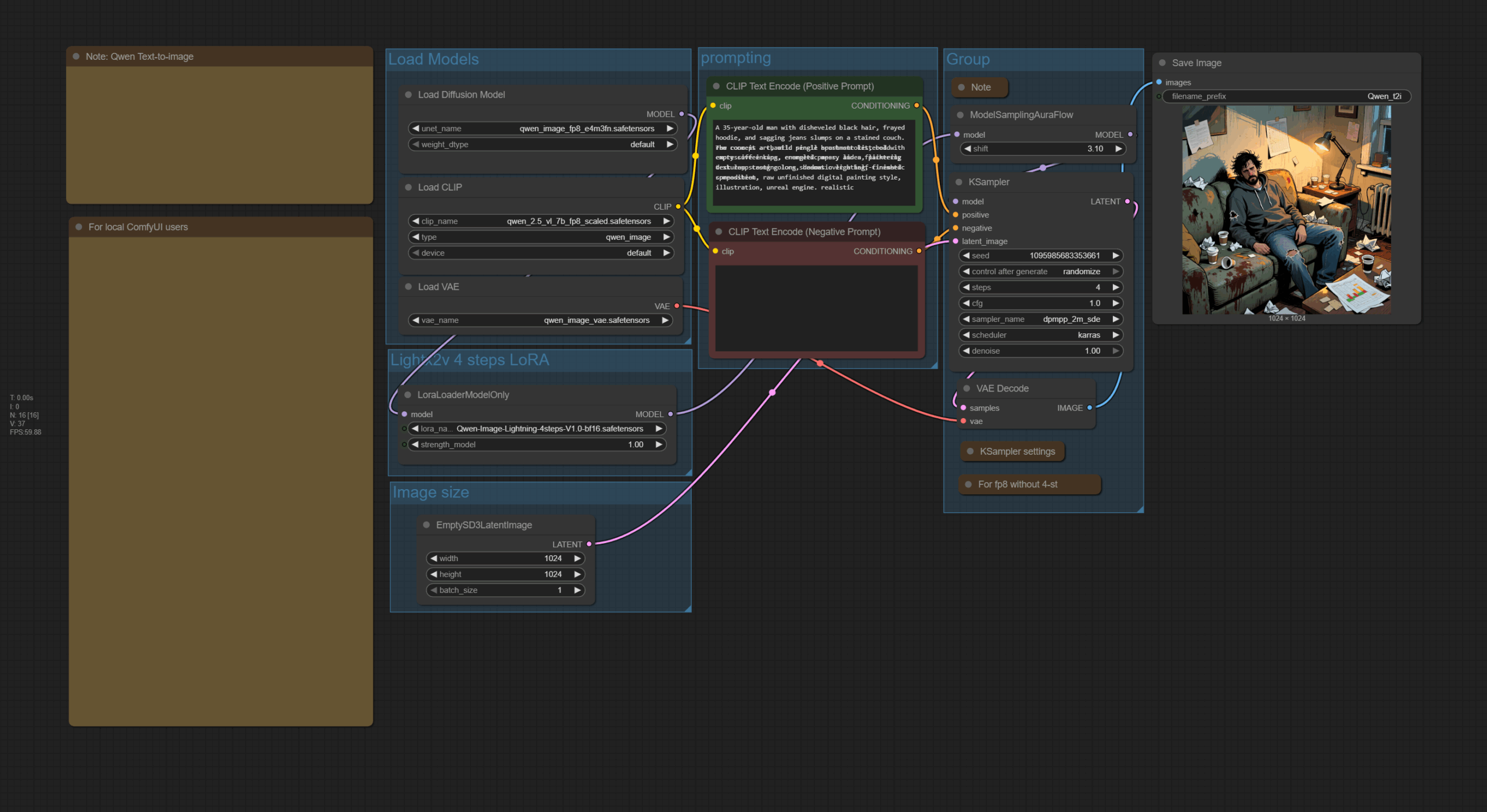The height and width of the screenshot is (812, 1487).
Task: Collapse the Load Diffusion Model node dot
Action: 408,95
